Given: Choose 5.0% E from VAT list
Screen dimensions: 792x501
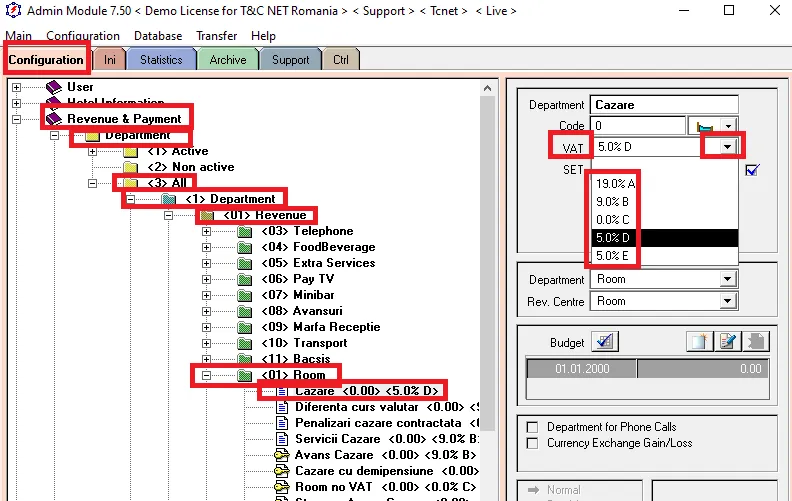Looking at the screenshot, I should pos(664,256).
